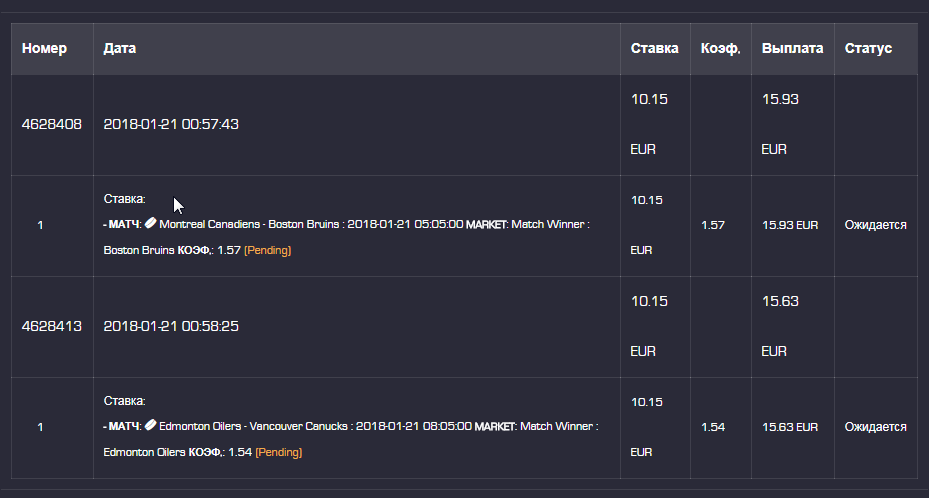Click the [Pending] label of the Boston Bruins bet
Image resolution: width=929 pixels, height=498 pixels.
pyautogui.click(x=267, y=251)
